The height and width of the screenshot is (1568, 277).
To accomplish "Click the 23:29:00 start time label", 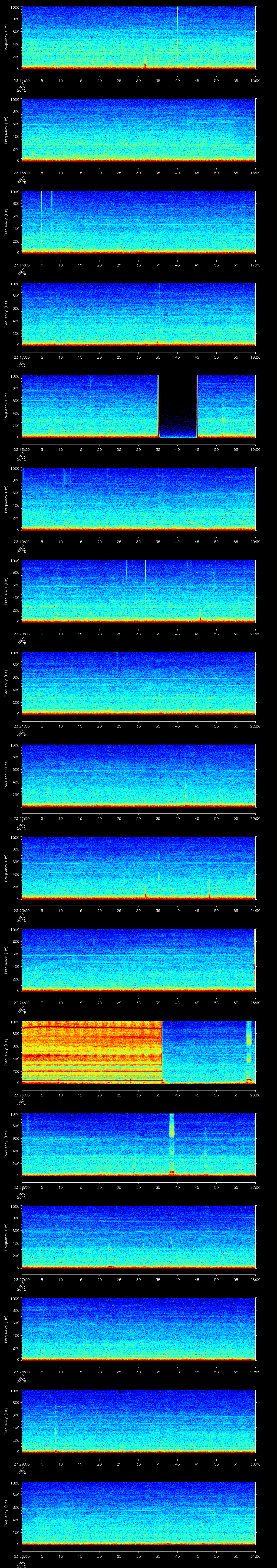I will click(21, 1464).
